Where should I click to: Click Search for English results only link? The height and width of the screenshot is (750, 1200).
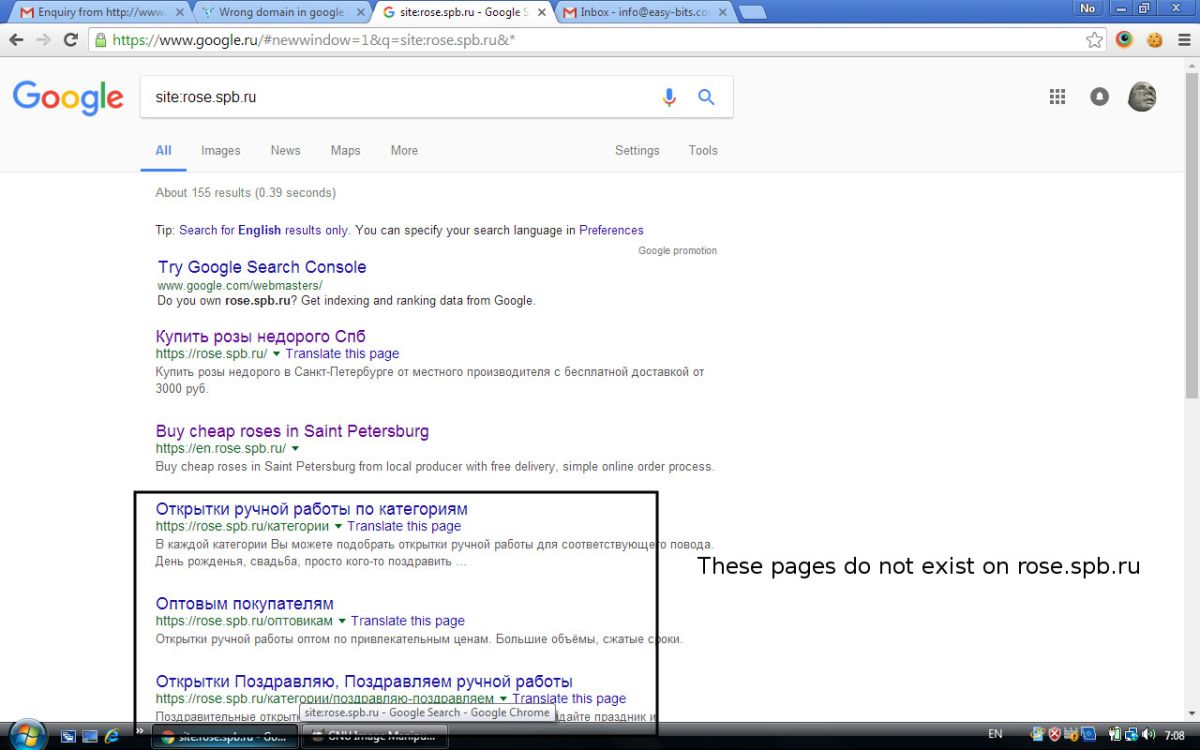pos(264,230)
